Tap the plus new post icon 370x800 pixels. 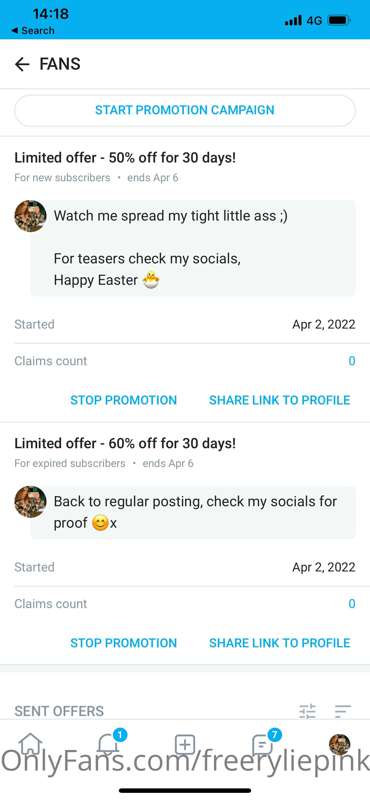coord(185,745)
